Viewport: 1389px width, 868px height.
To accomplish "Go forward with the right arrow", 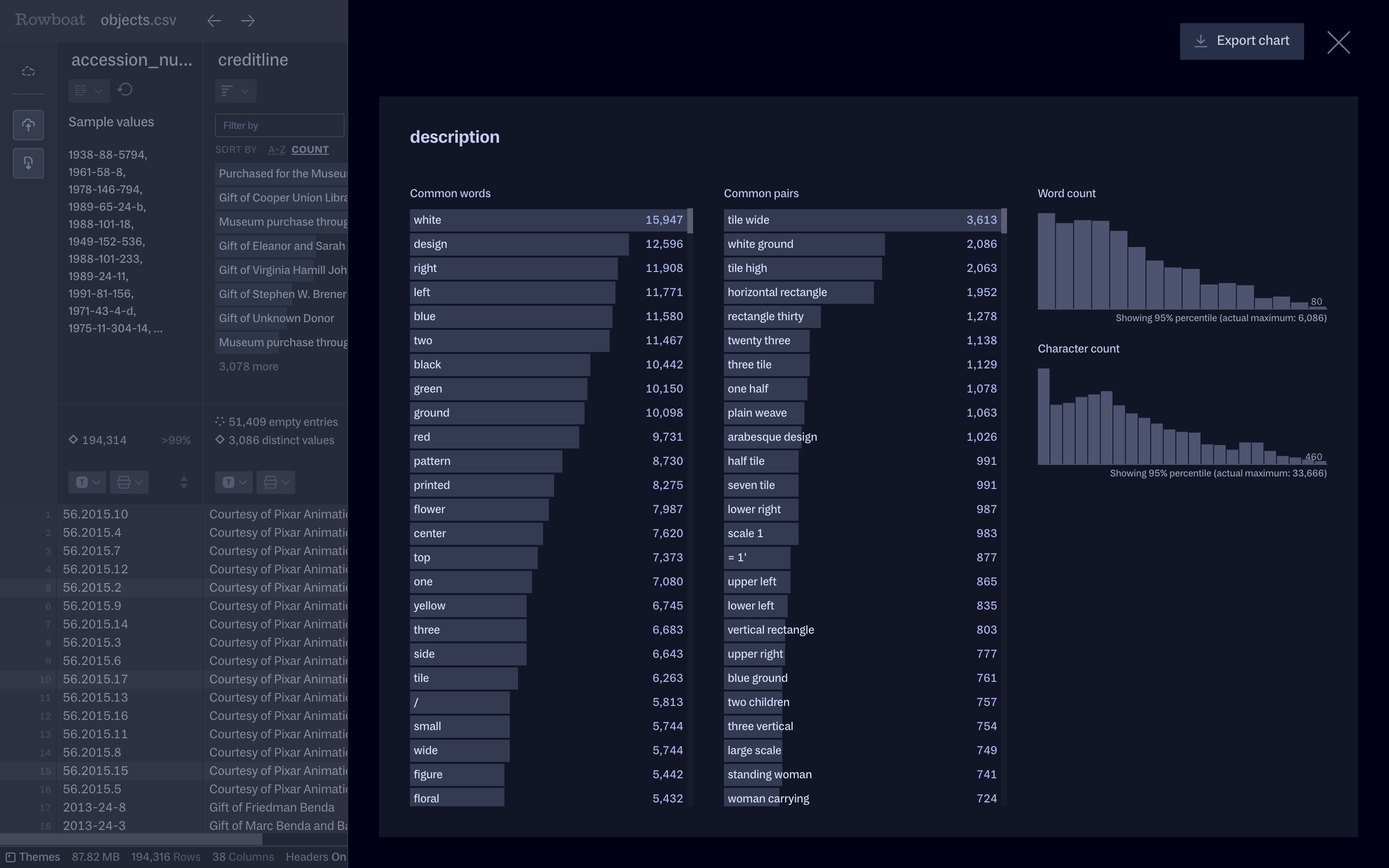I will click(x=248, y=21).
